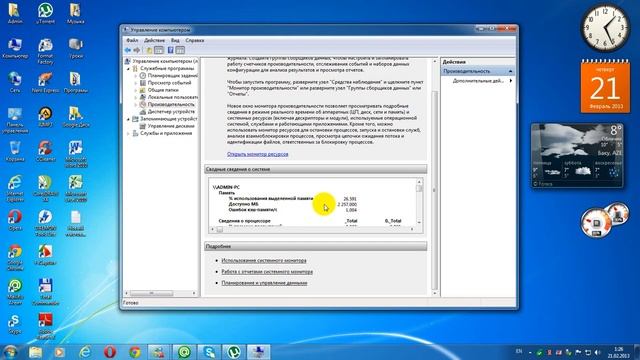Open the Работа с отчетами системного монитора link
Screen dimensions: 640x360
click(x=267, y=271)
